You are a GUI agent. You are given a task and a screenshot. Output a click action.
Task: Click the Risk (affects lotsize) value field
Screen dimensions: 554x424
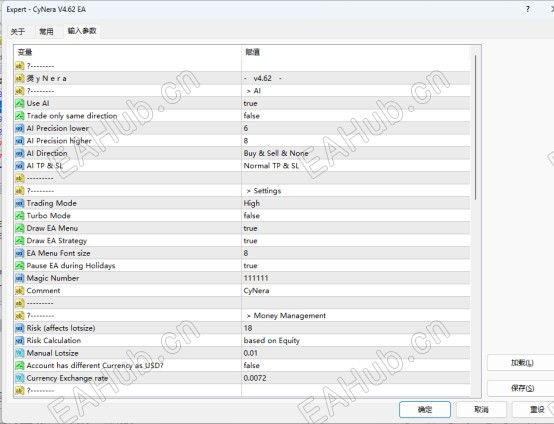(x=356, y=328)
